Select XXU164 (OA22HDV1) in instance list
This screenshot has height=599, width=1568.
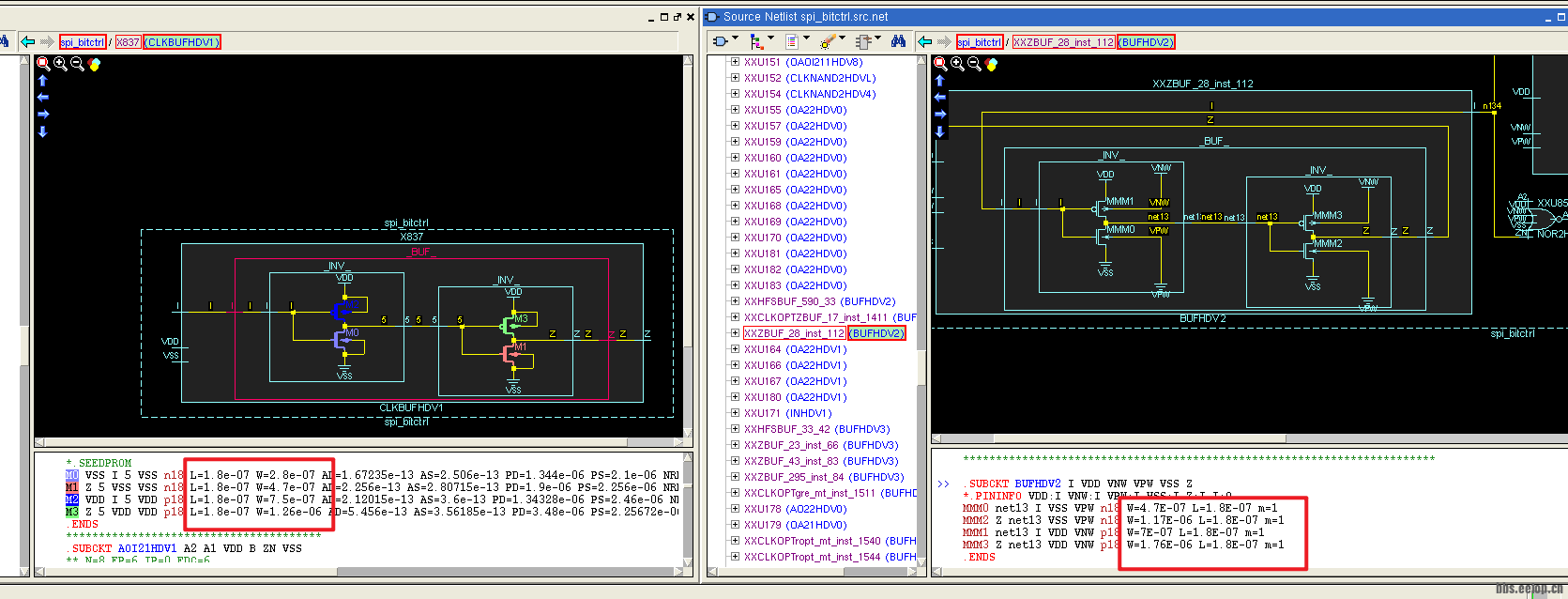click(x=795, y=349)
